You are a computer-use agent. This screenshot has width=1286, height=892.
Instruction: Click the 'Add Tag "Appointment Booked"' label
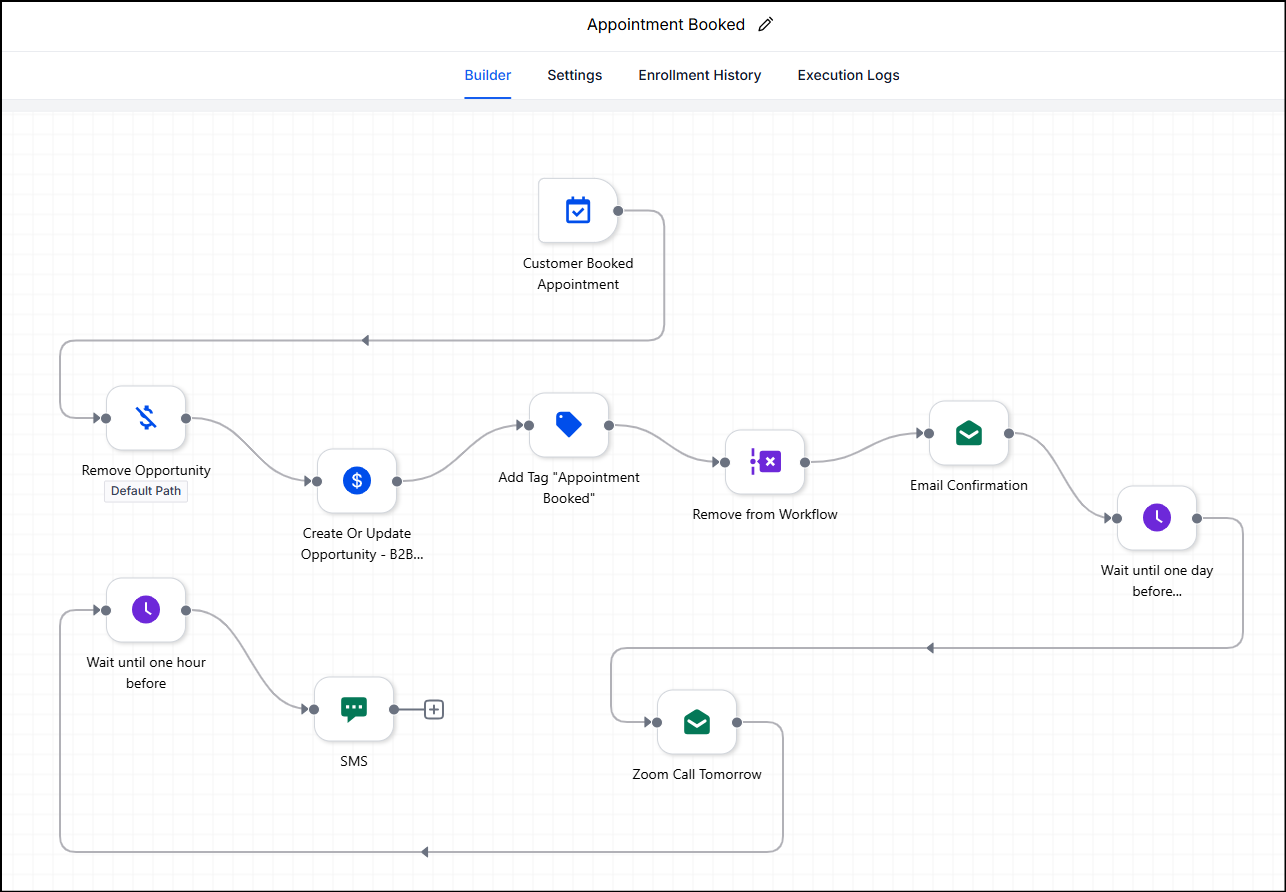pyautogui.click(x=569, y=488)
